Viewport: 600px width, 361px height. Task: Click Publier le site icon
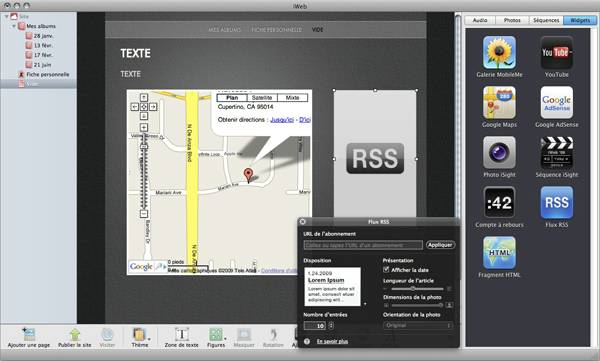75,334
